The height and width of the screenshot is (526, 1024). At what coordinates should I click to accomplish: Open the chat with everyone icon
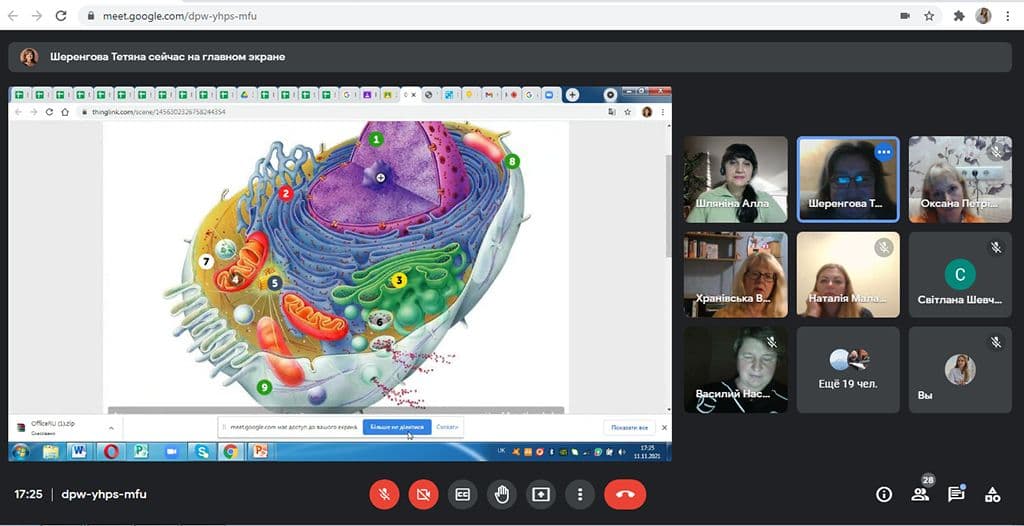click(956, 494)
